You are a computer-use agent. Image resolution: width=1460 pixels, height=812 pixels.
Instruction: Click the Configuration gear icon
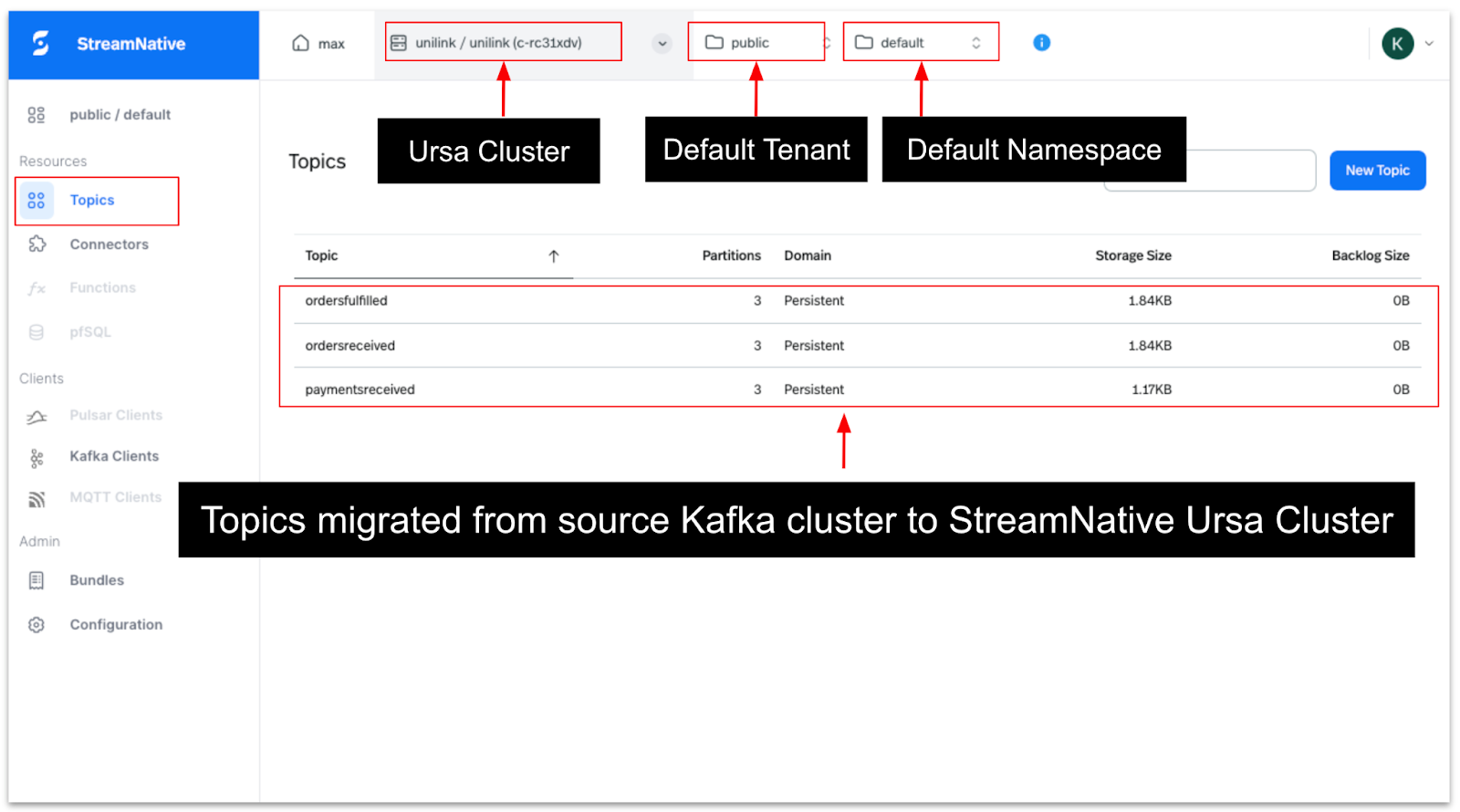(x=36, y=625)
